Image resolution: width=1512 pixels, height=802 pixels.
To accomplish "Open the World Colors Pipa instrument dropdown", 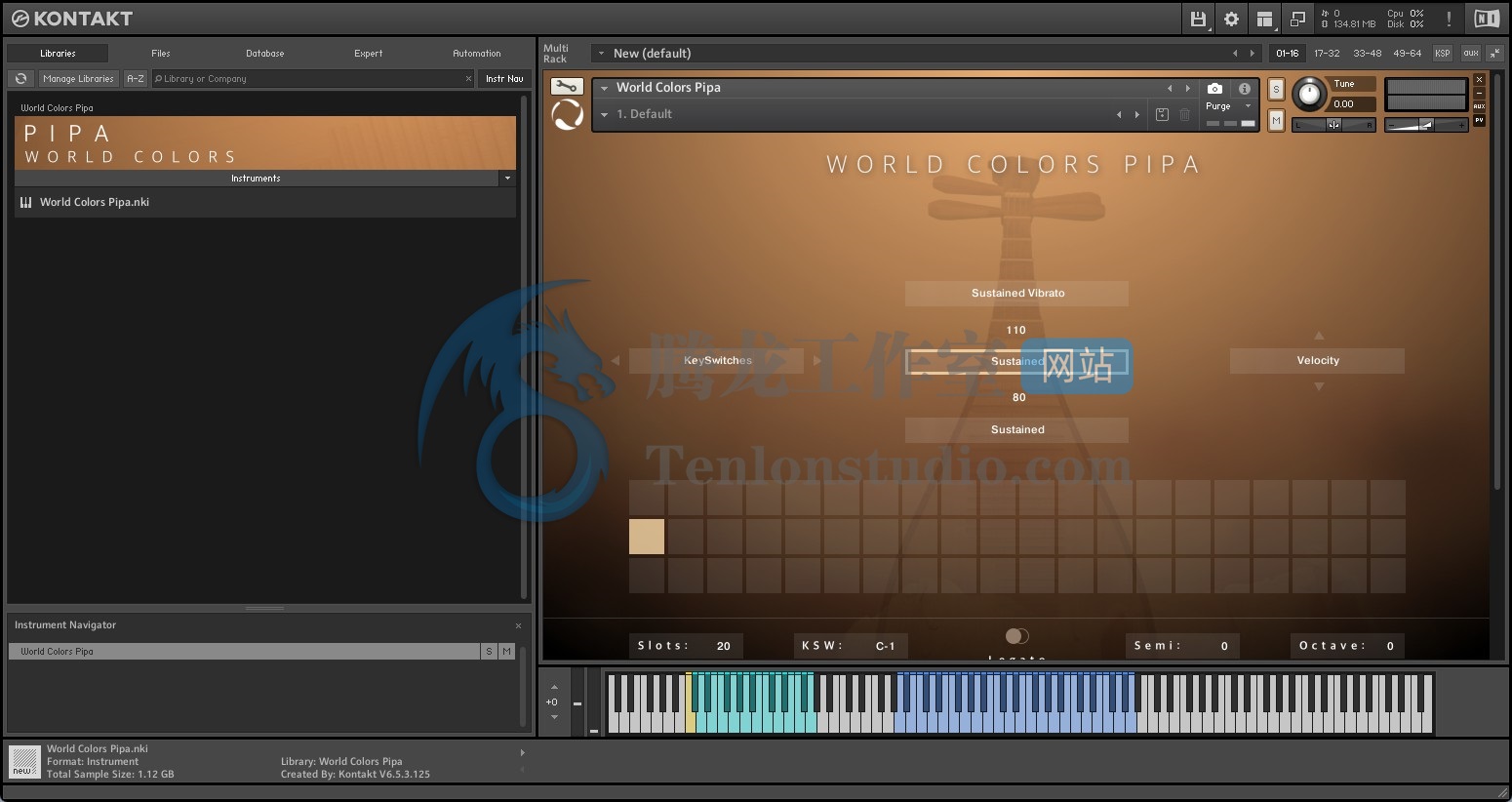I will [x=604, y=88].
